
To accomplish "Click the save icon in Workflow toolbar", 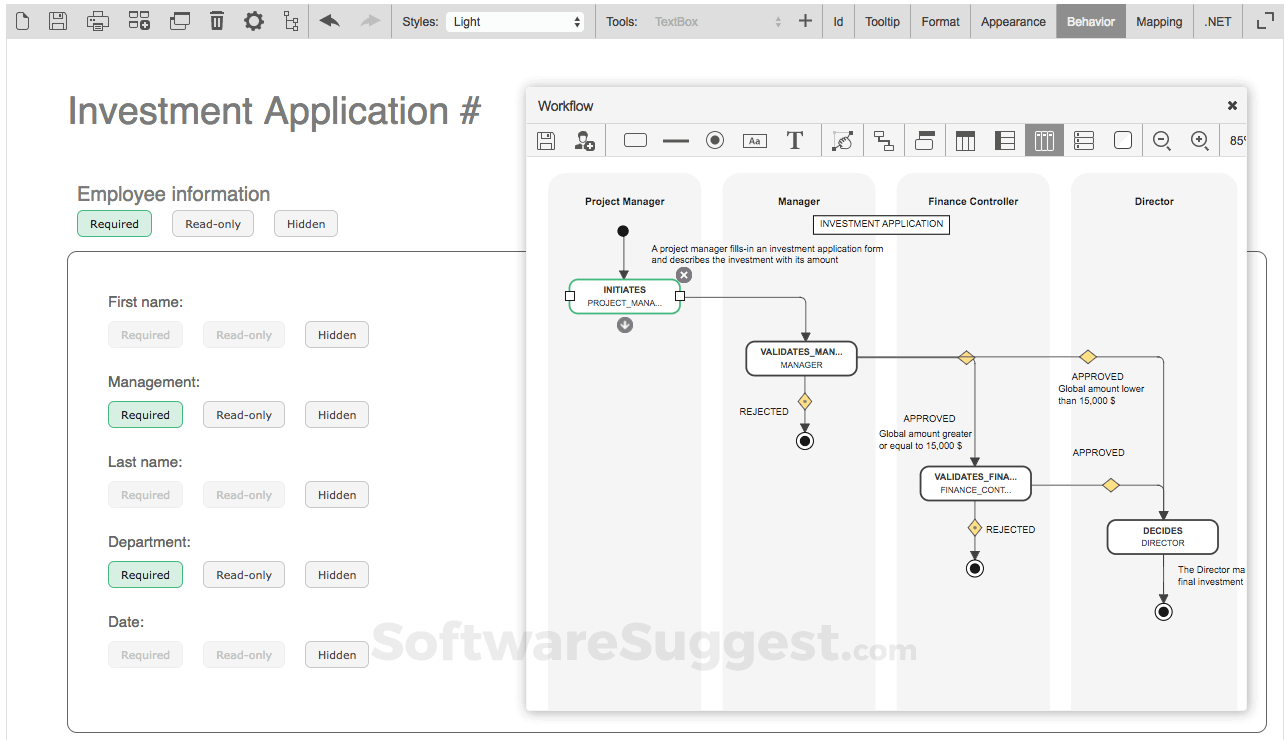I will click(545, 140).
